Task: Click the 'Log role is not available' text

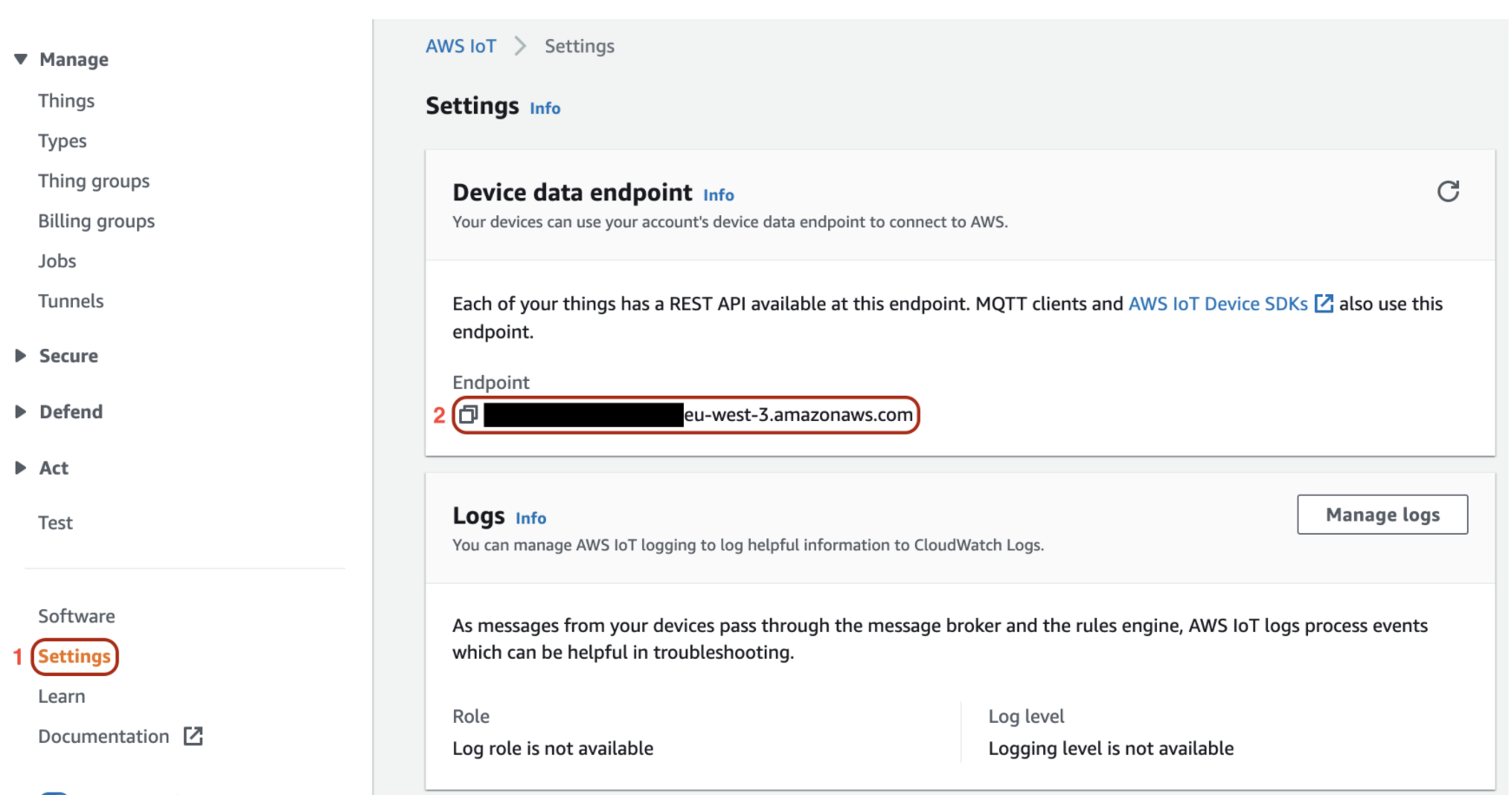Action: point(553,748)
